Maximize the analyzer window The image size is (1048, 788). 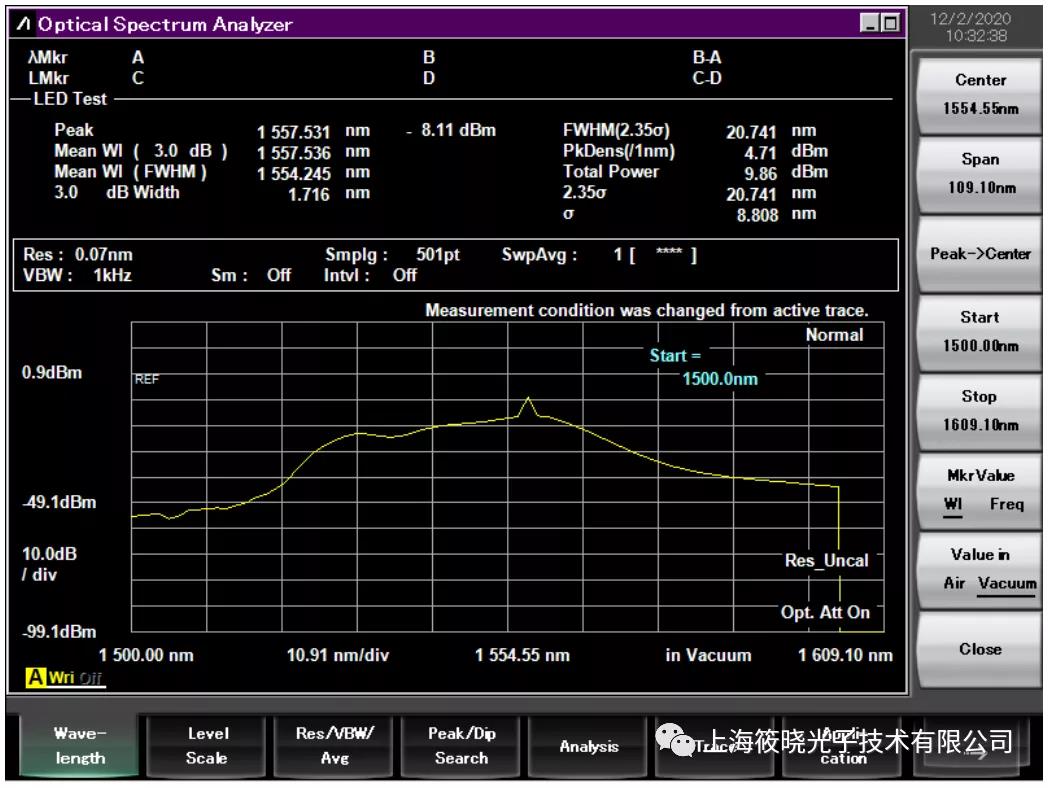tap(889, 24)
